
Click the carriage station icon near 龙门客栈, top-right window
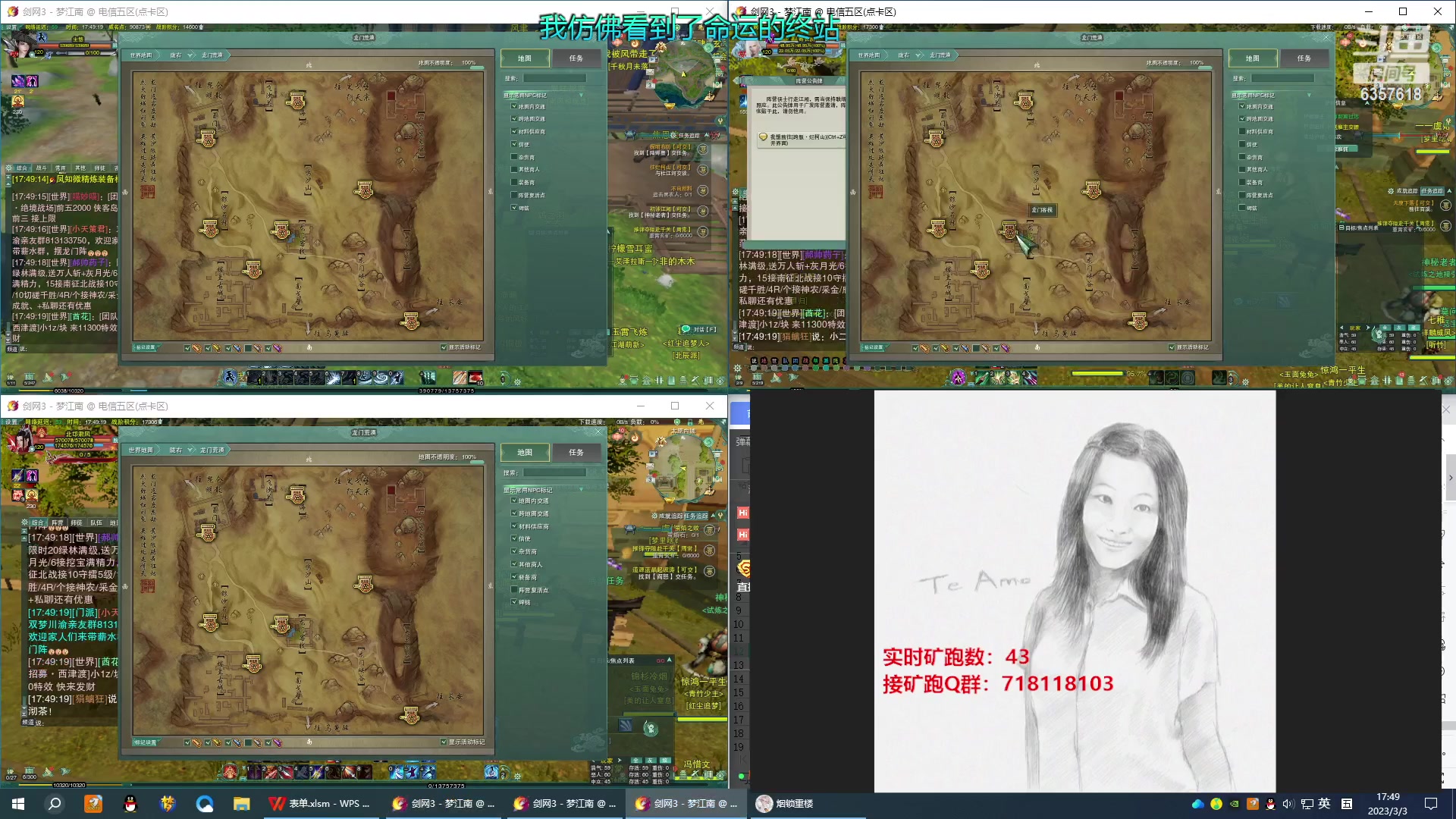pos(1009,229)
